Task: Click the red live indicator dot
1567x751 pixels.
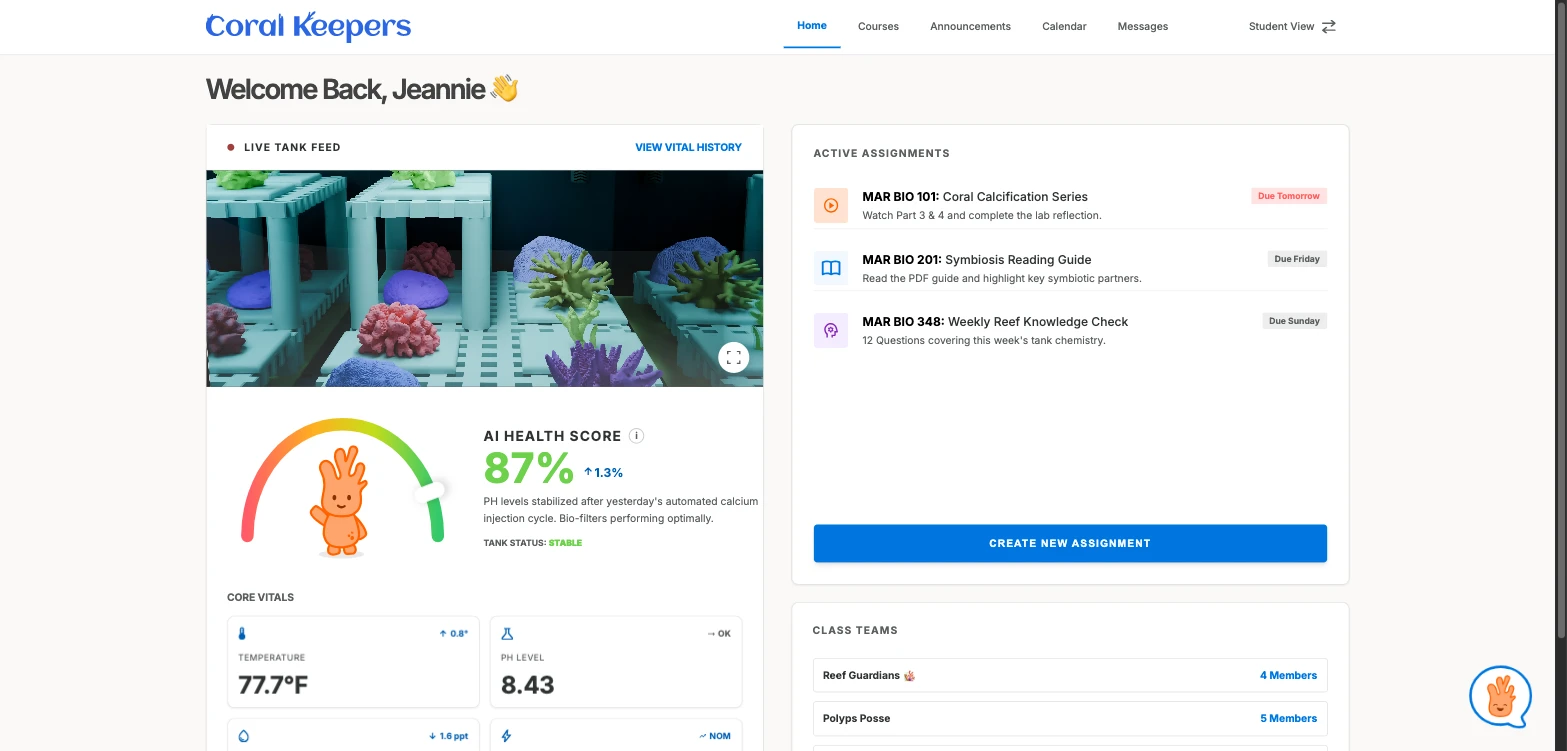Action: pos(231,147)
